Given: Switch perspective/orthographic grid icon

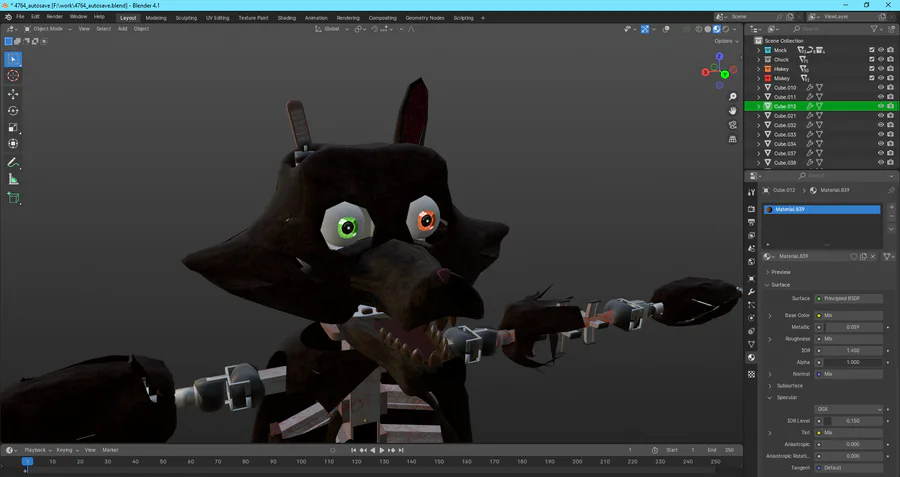Looking at the screenshot, I should click(732, 139).
